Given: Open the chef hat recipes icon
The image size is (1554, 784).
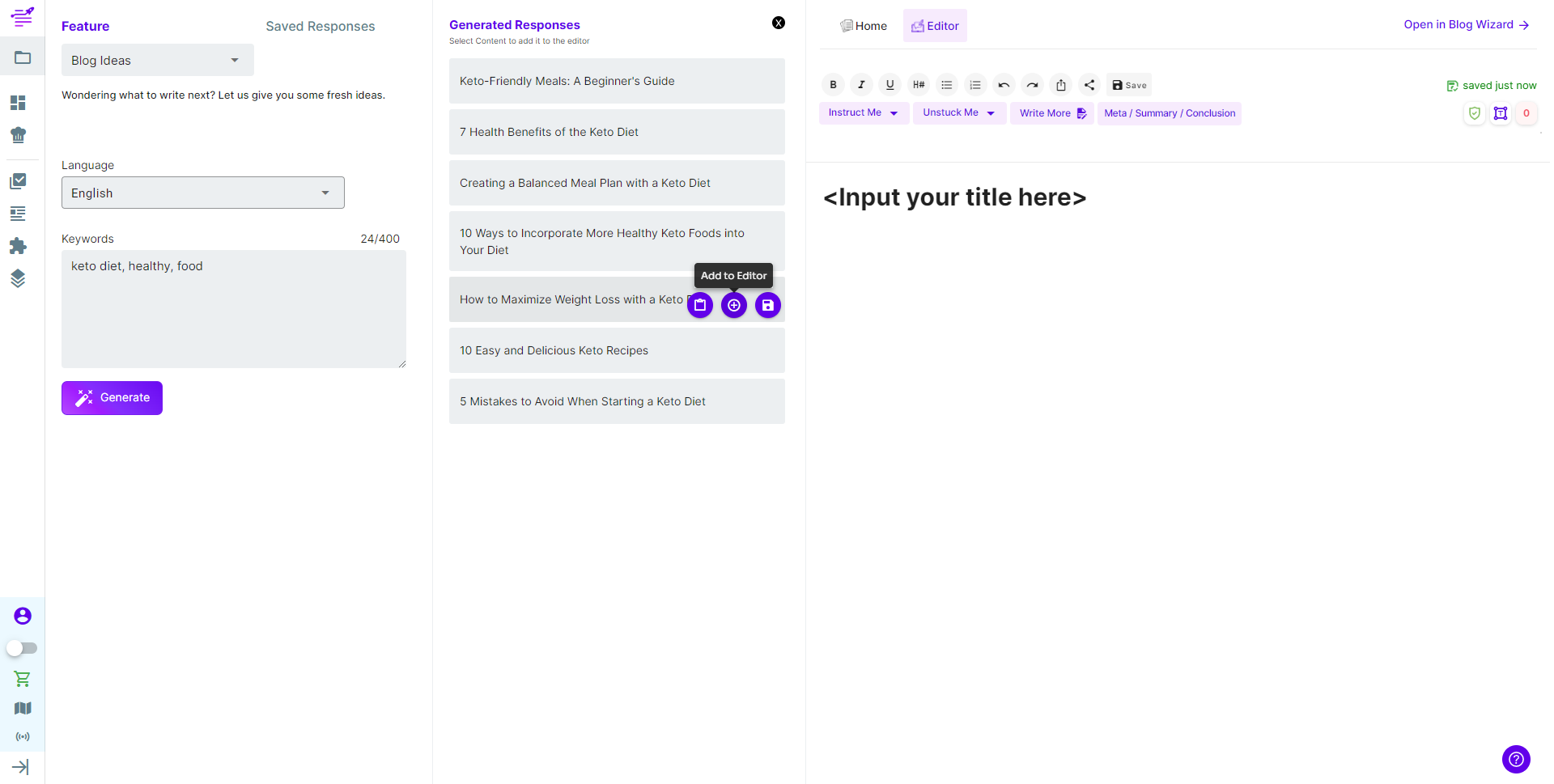Looking at the screenshot, I should [x=18, y=135].
